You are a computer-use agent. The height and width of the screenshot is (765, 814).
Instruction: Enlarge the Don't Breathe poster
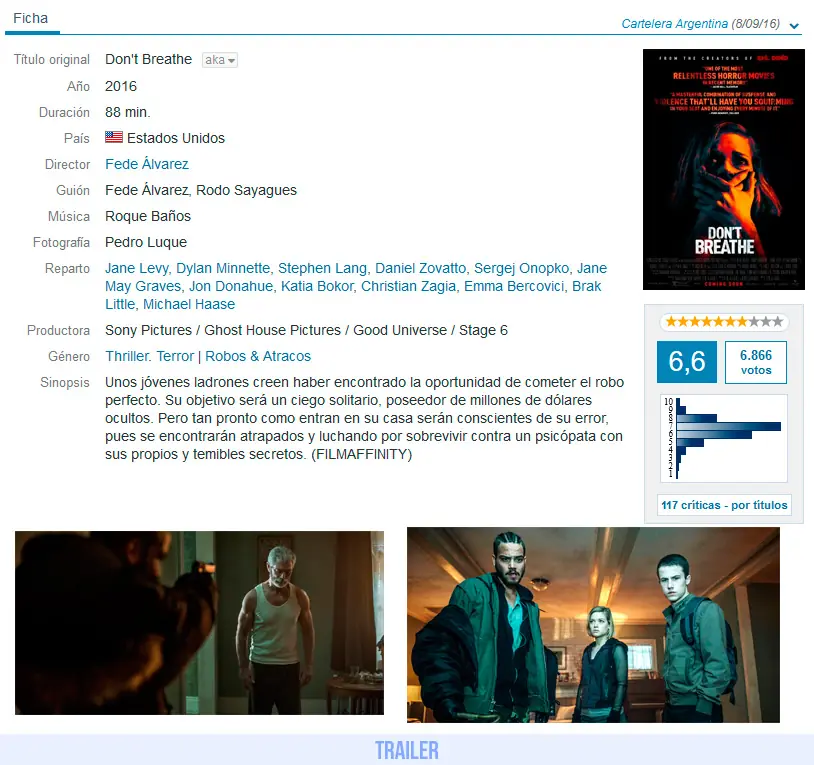click(724, 170)
